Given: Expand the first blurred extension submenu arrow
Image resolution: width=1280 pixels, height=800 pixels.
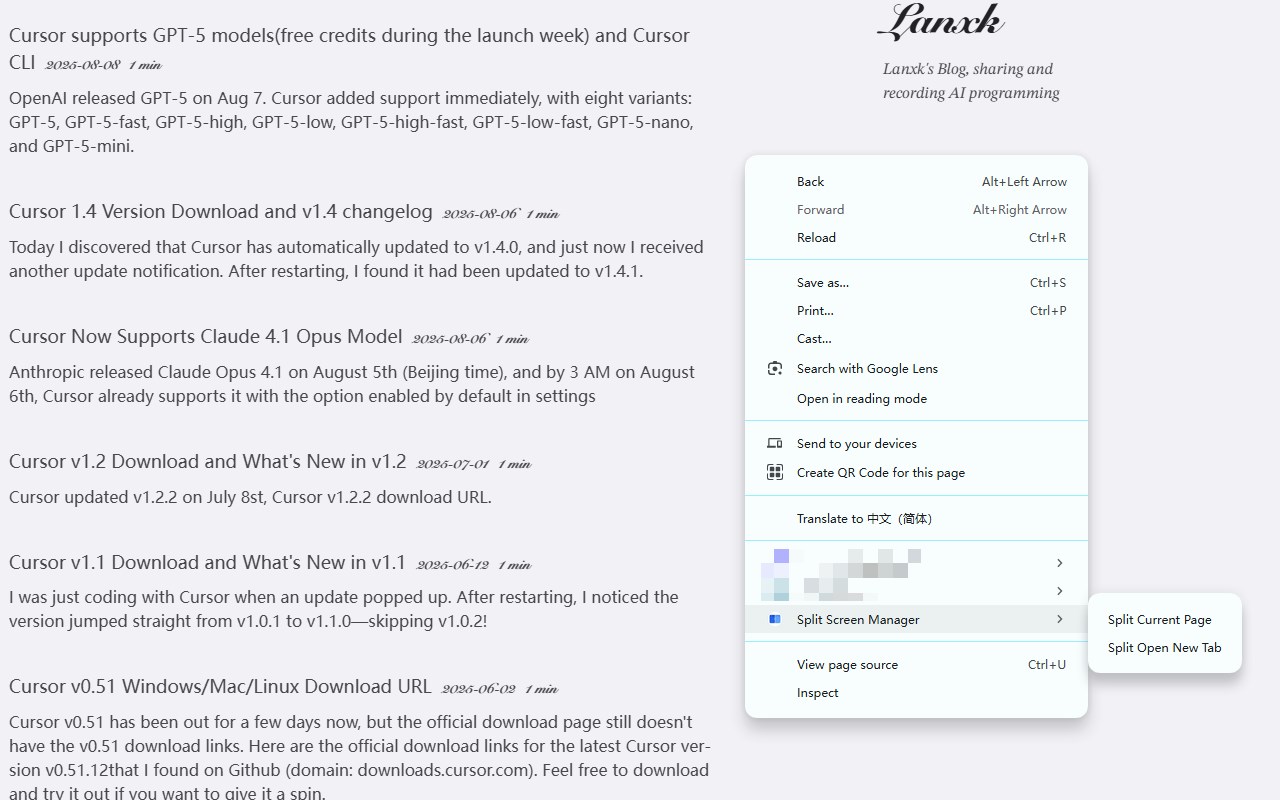Looking at the screenshot, I should 1059,563.
